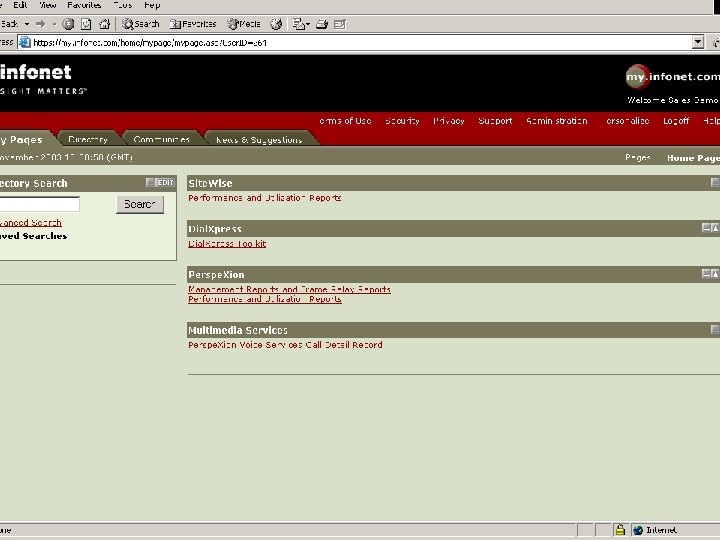720x540 pixels.
Task: Minimize the Multimedia Services panel
Action: click(715, 329)
